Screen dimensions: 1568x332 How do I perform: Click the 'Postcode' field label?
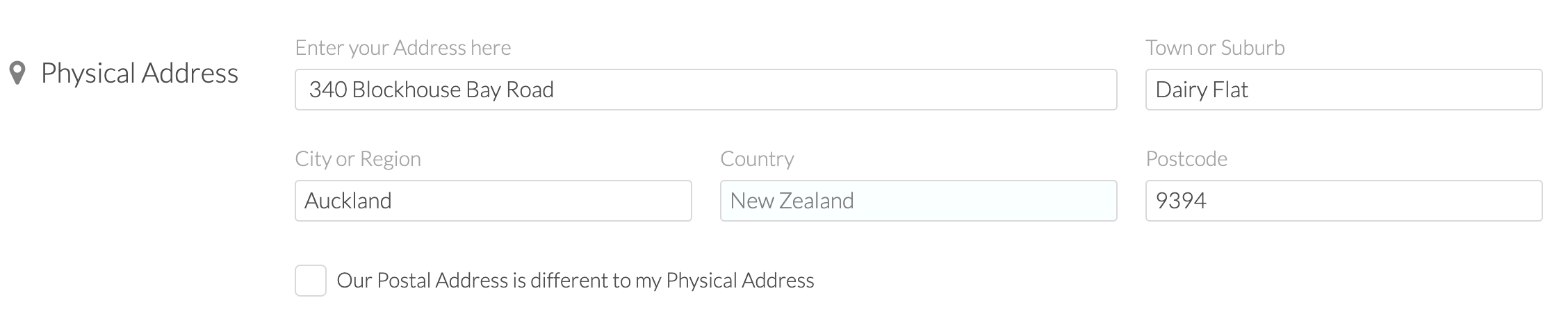click(1186, 159)
